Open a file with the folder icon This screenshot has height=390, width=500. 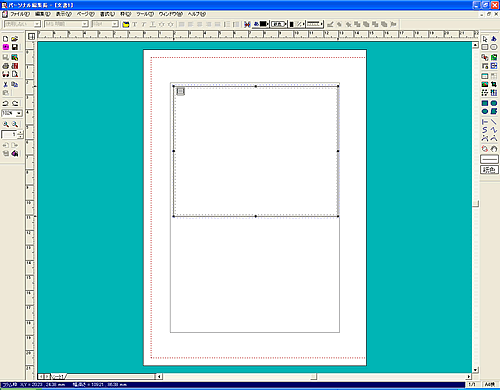(x=15, y=39)
